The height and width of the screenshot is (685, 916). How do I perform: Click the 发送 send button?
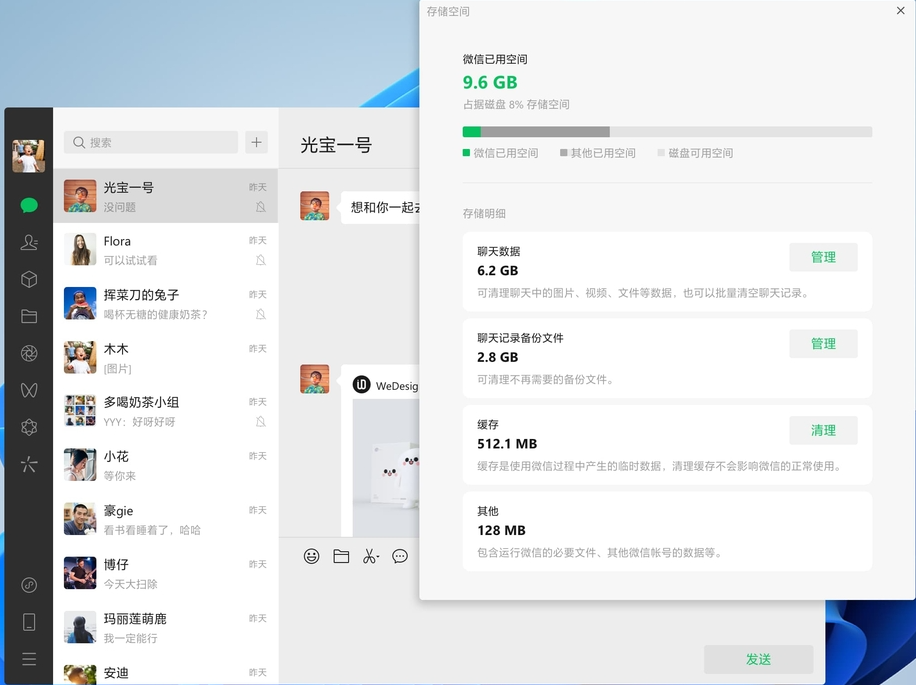[758, 659]
